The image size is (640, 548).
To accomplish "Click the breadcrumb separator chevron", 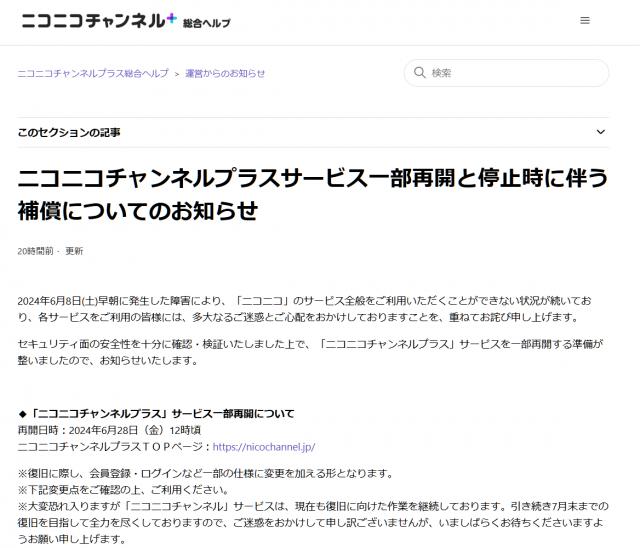I will [x=175, y=73].
